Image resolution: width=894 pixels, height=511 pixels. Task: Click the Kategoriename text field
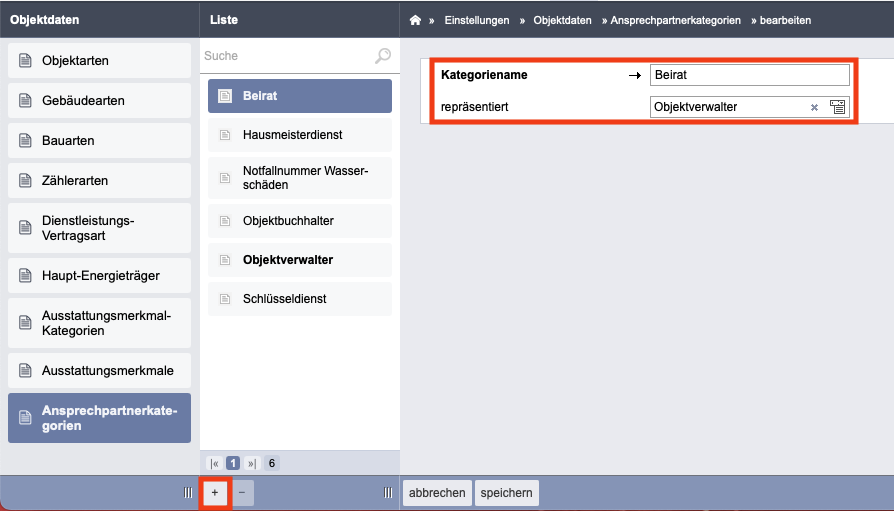[x=750, y=75]
